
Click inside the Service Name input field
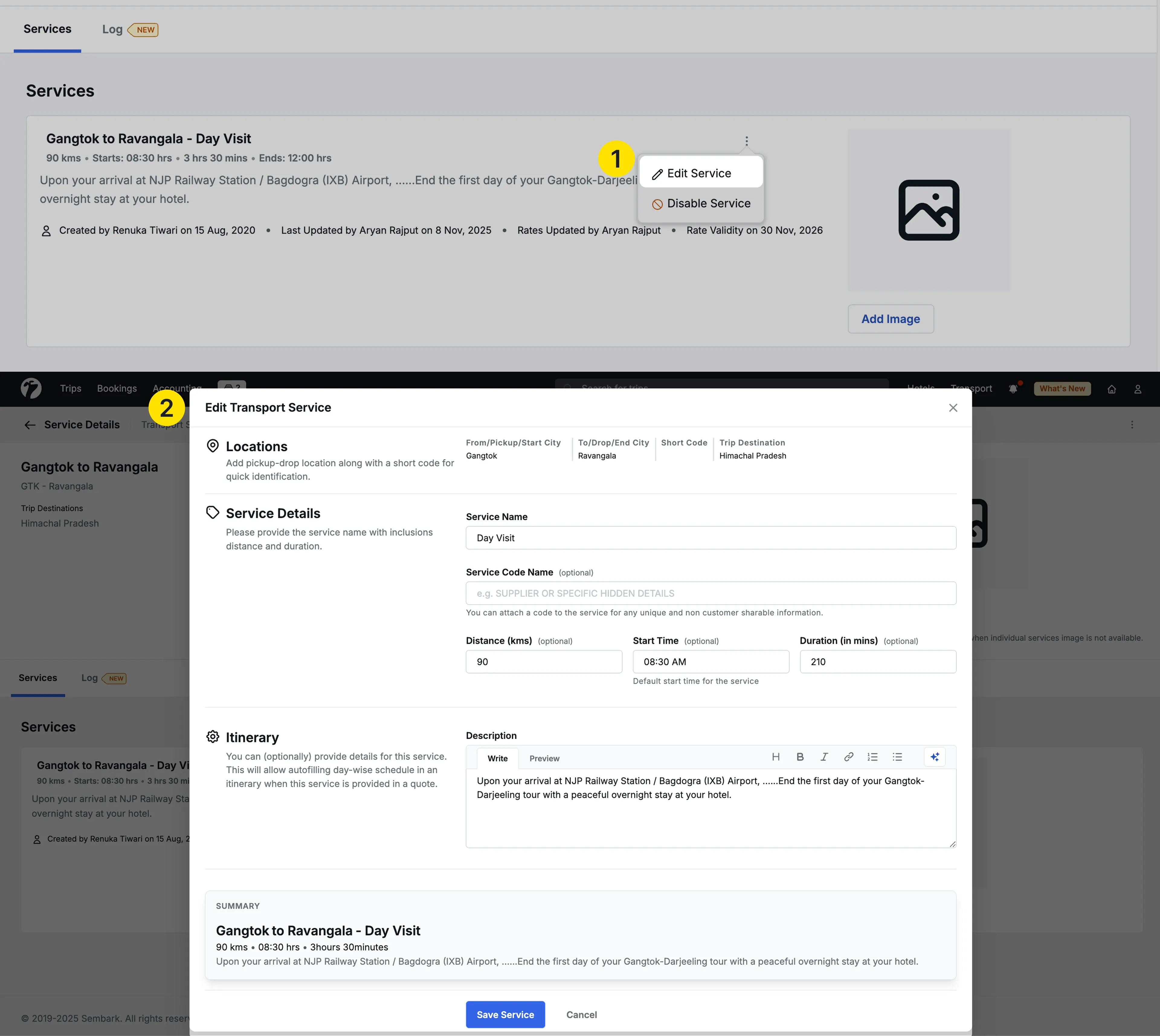point(710,537)
